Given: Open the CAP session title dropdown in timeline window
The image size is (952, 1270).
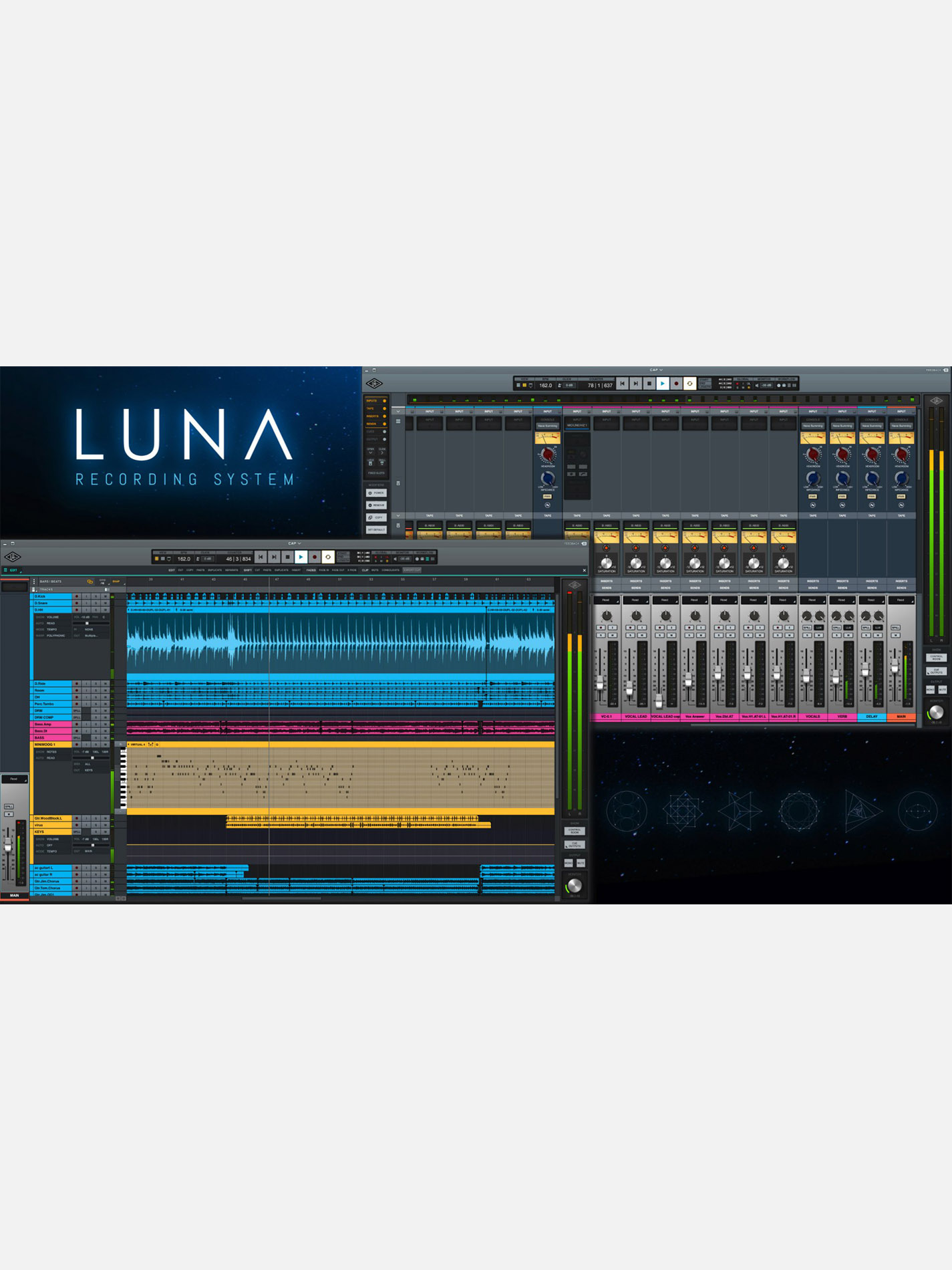Looking at the screenshot, I should [295, 543].
